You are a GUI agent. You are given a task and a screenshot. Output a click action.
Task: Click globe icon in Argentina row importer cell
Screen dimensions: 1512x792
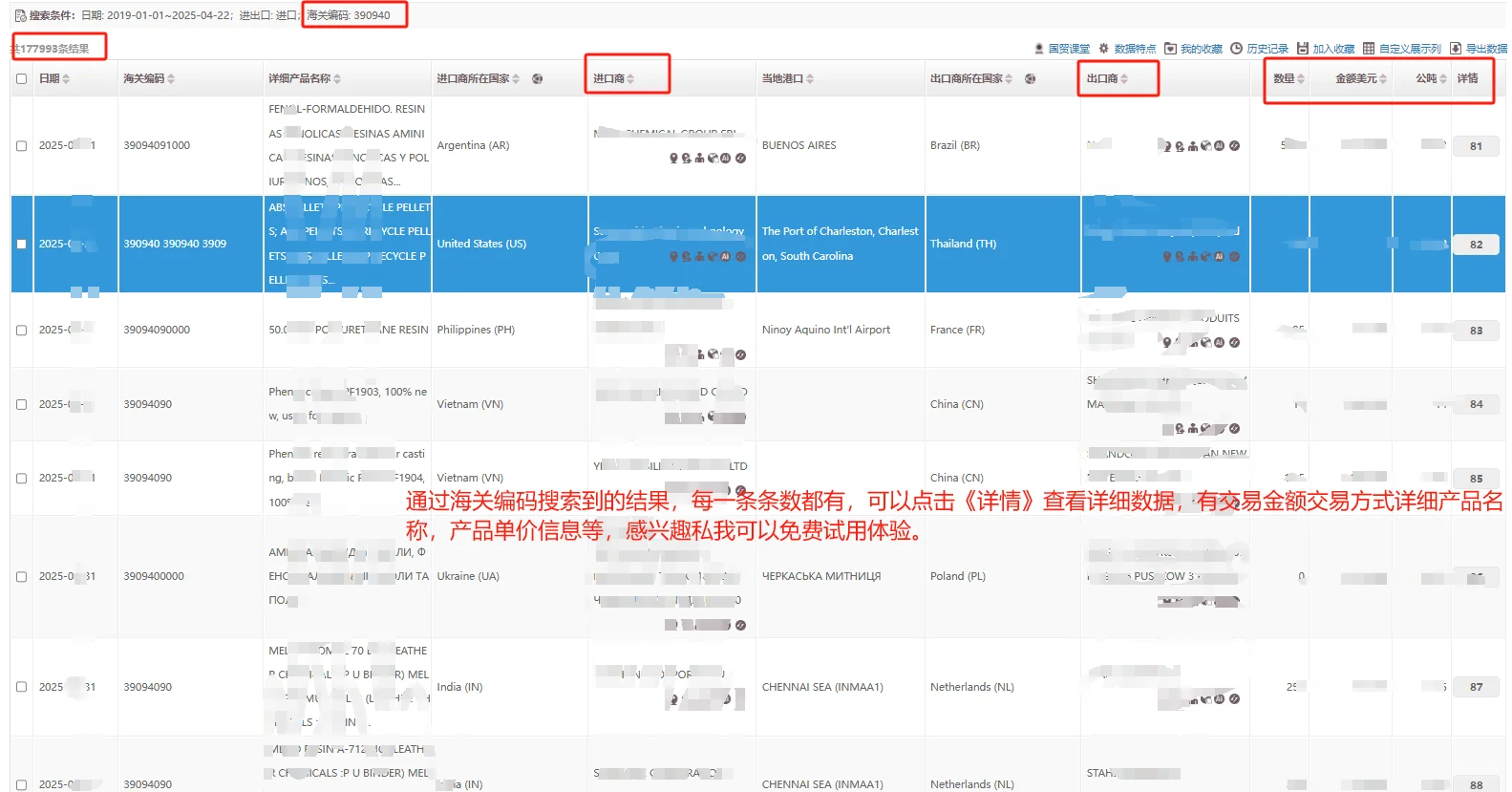tap(713, 158)
